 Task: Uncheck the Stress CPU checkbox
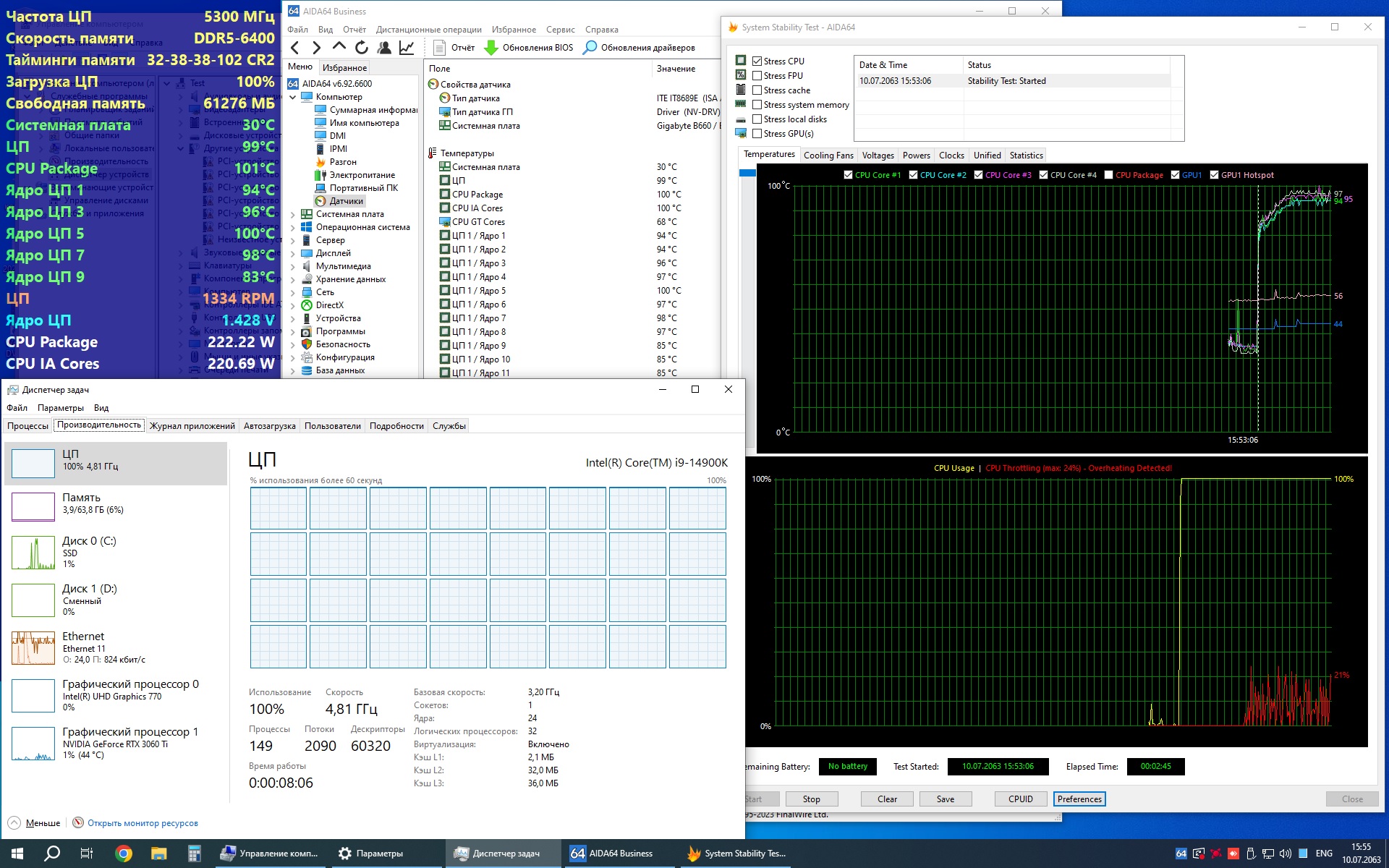click(757, 61)
